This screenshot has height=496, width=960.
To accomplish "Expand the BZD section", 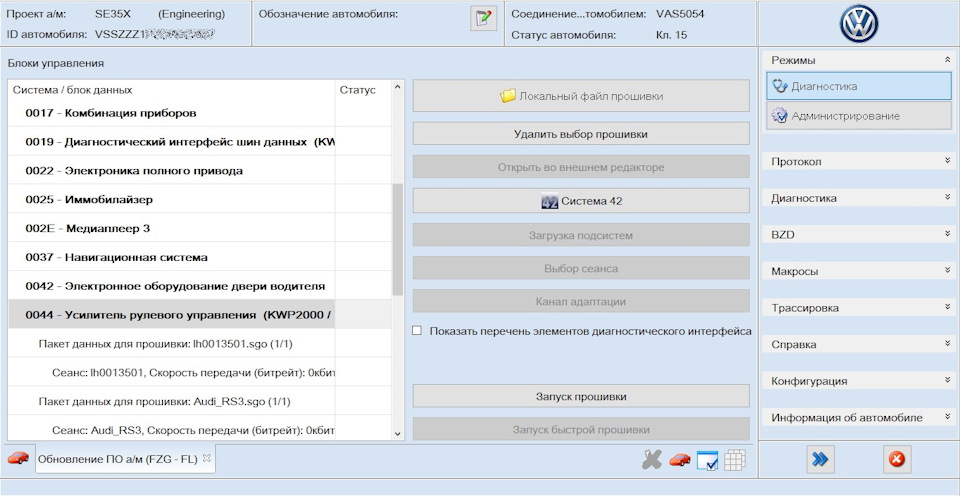I will [x=947, y=234].
